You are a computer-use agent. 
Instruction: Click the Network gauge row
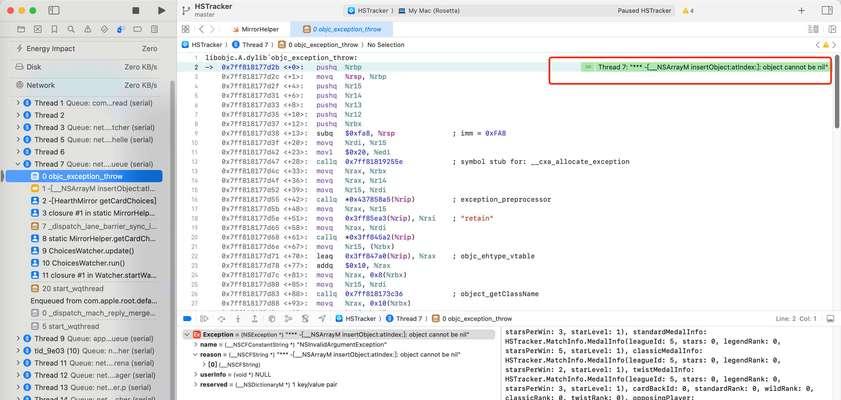point(87,85)
